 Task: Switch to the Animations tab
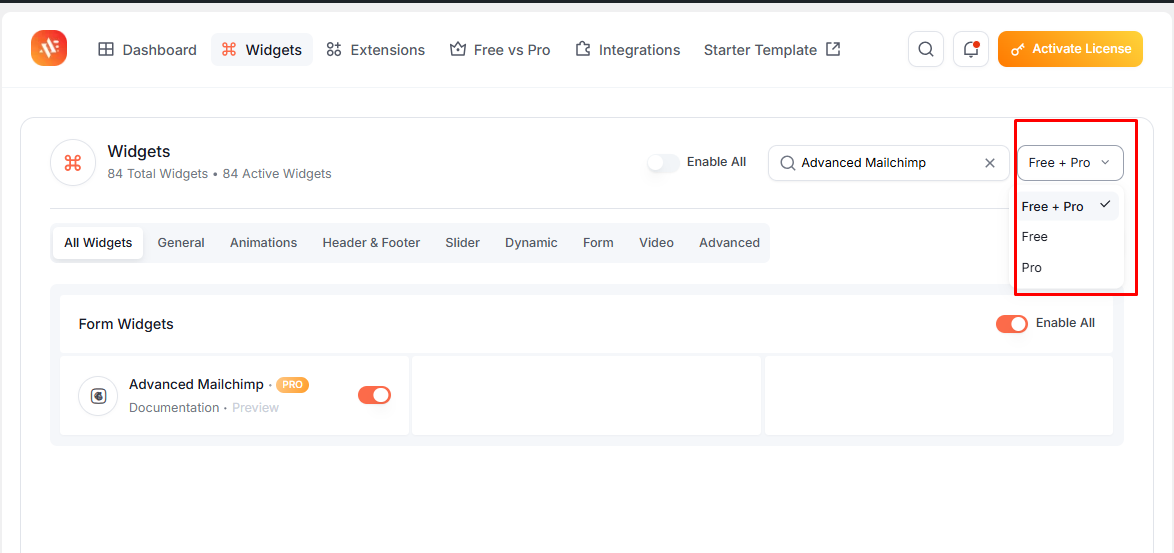264,243
